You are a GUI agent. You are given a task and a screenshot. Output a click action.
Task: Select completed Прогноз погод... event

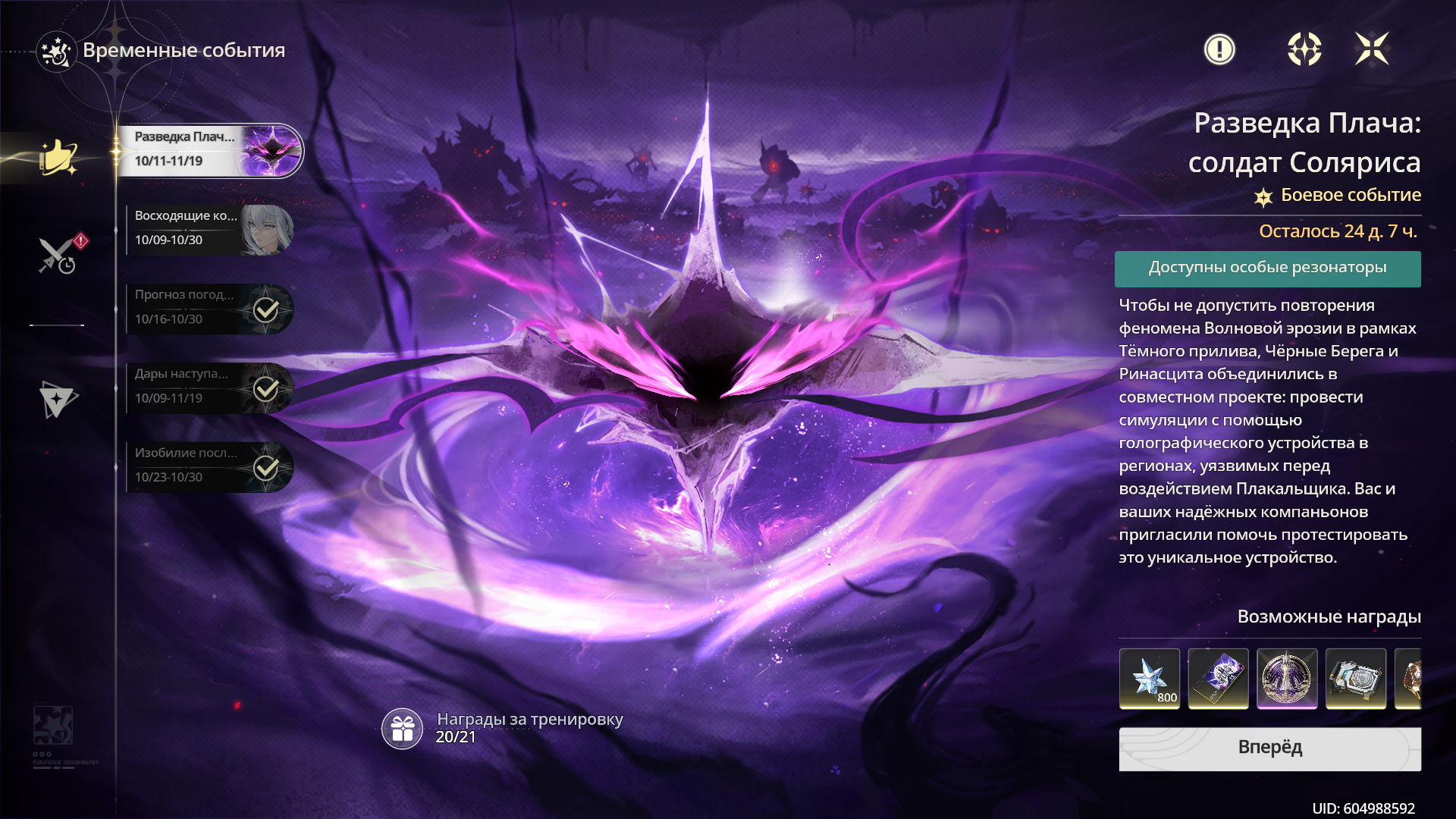[209, 309]
